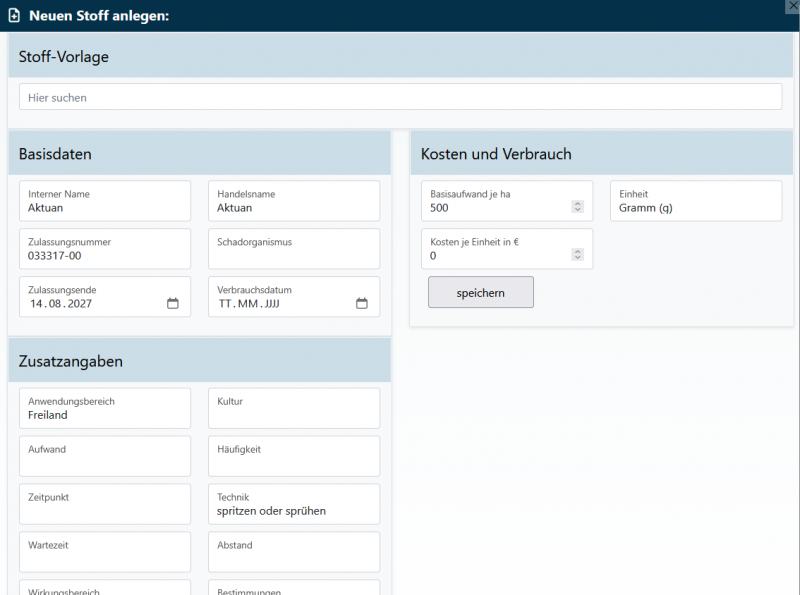Select the Abstand input field

tap(293, 553)
